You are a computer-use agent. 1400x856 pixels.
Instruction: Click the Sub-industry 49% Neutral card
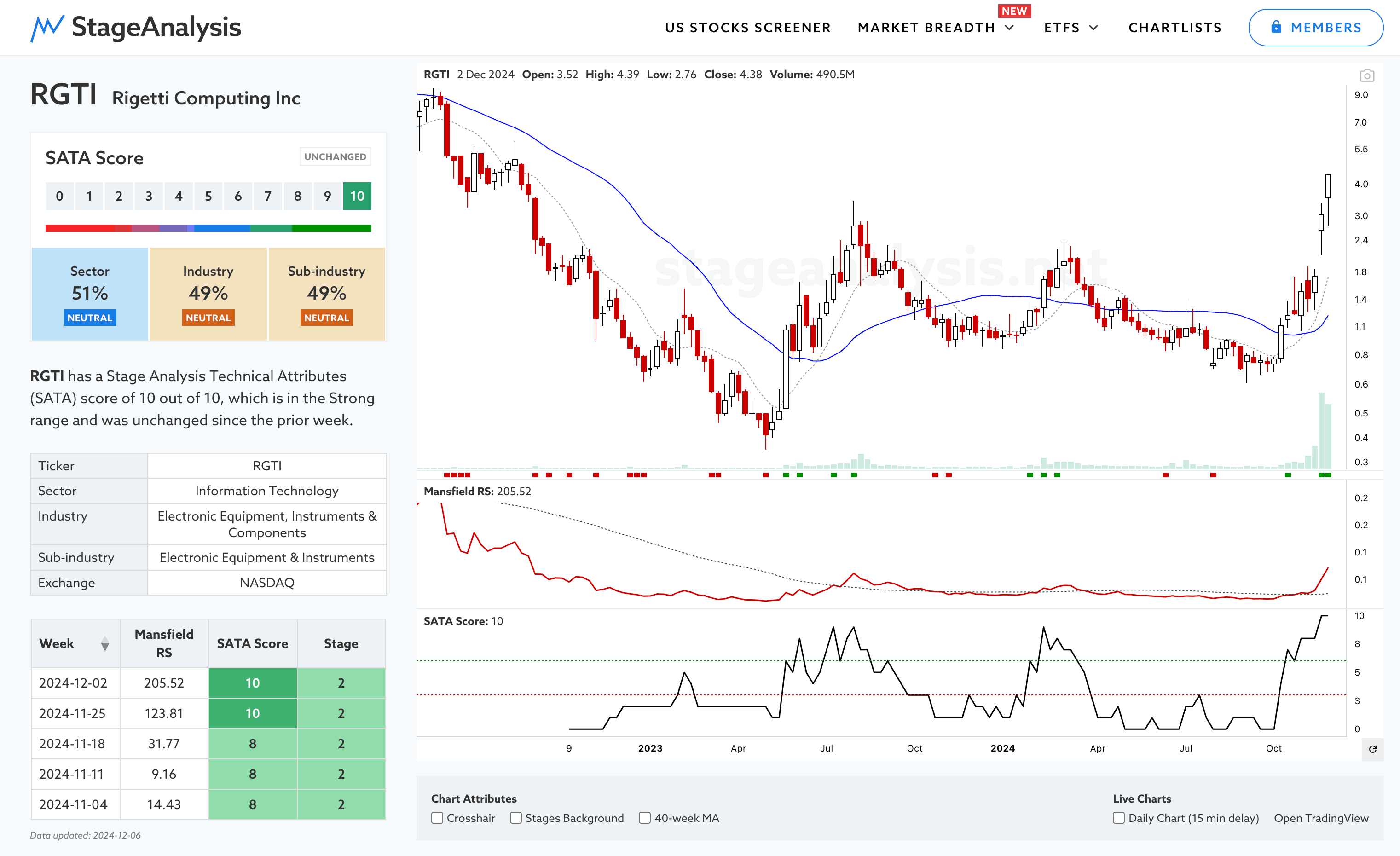pyautogui.click(x=327, y=294)
